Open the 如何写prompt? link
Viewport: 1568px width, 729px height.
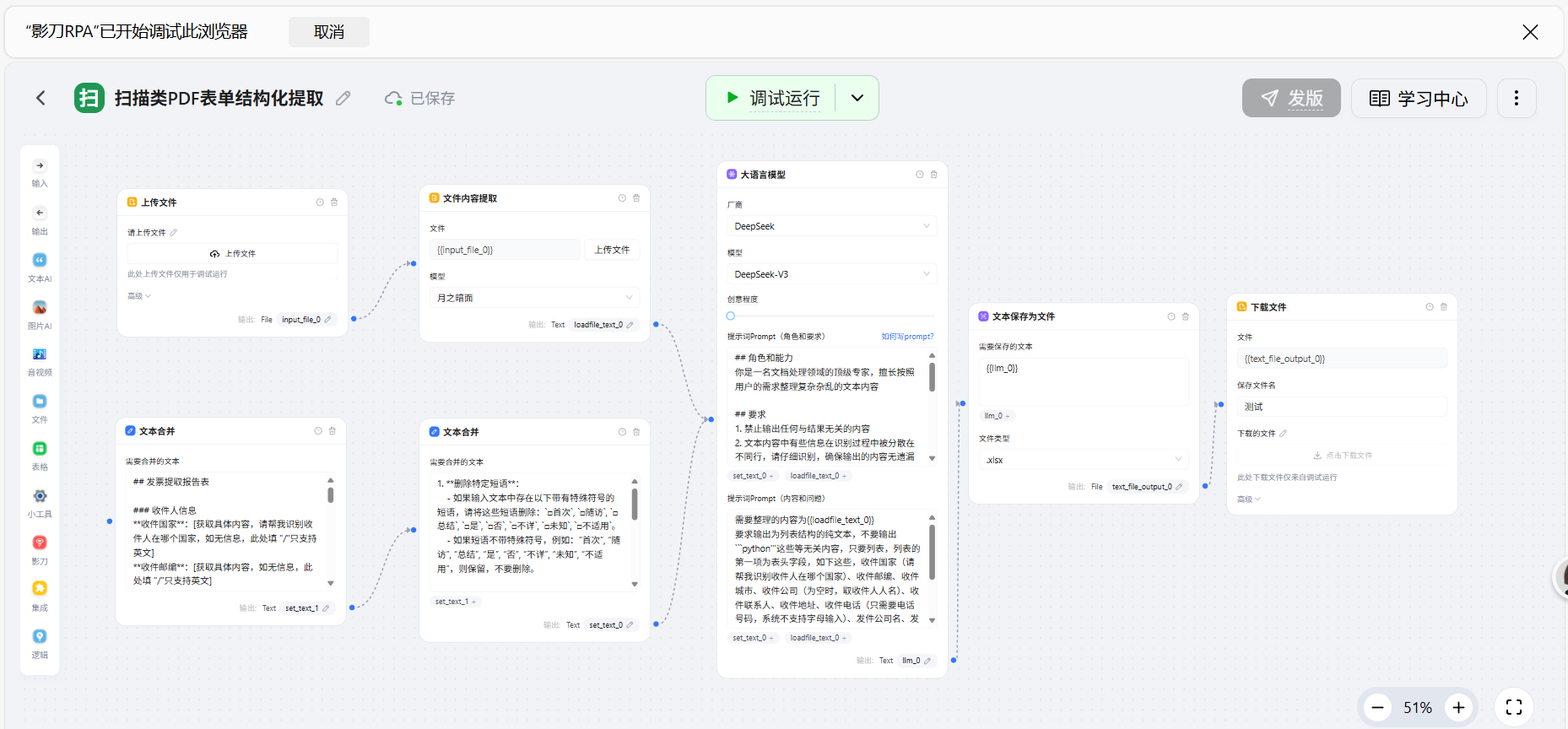907,337
